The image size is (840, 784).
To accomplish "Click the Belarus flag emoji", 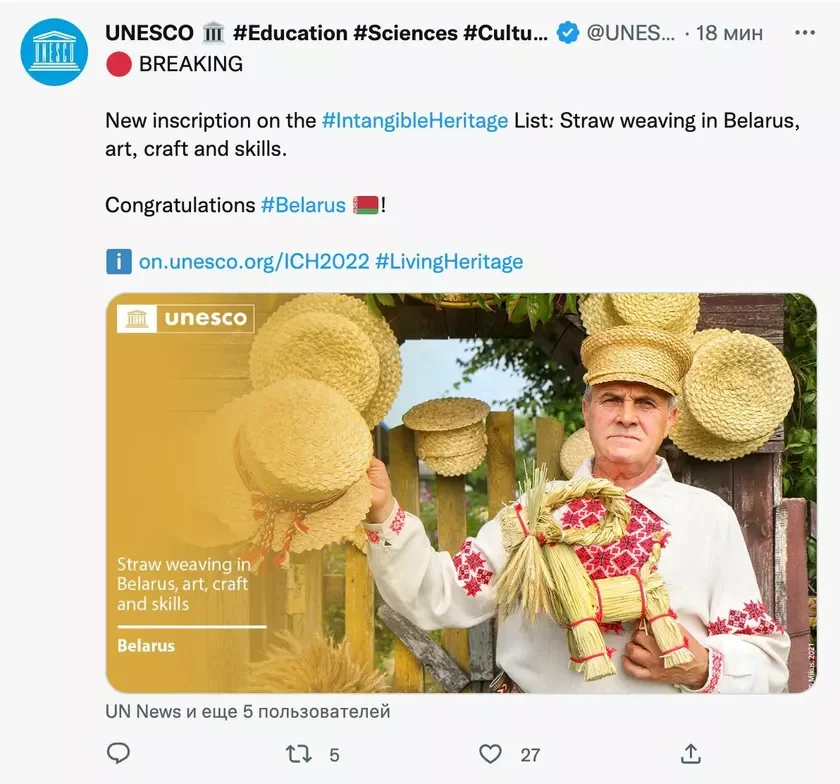I will (365, 205).
